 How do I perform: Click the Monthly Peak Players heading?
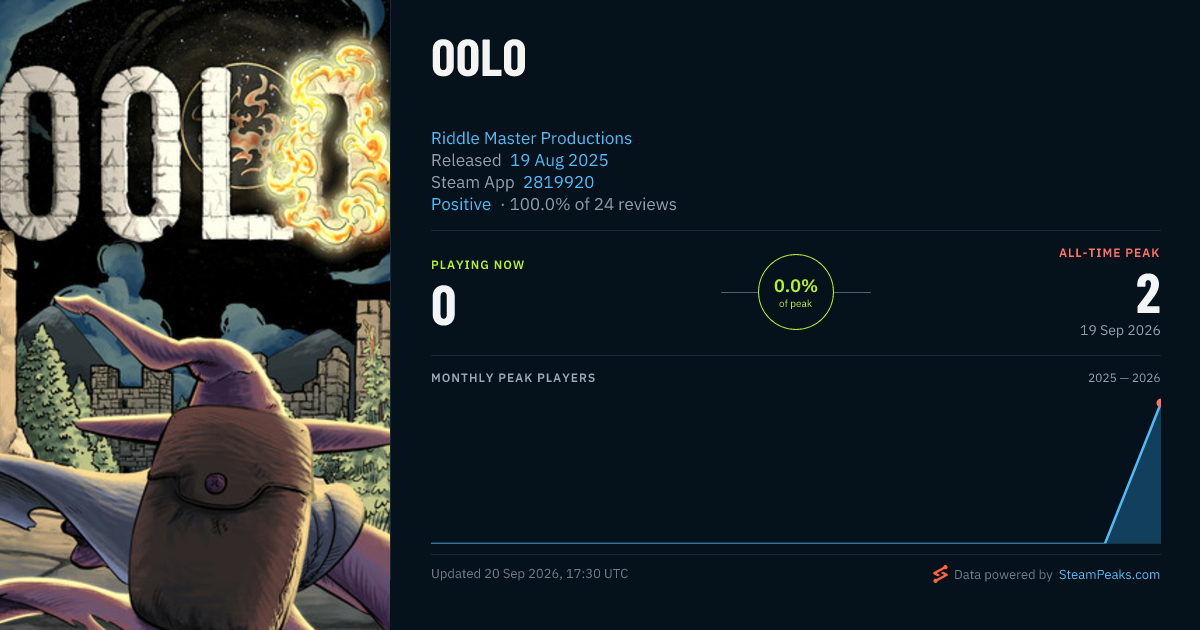[513, 378]
